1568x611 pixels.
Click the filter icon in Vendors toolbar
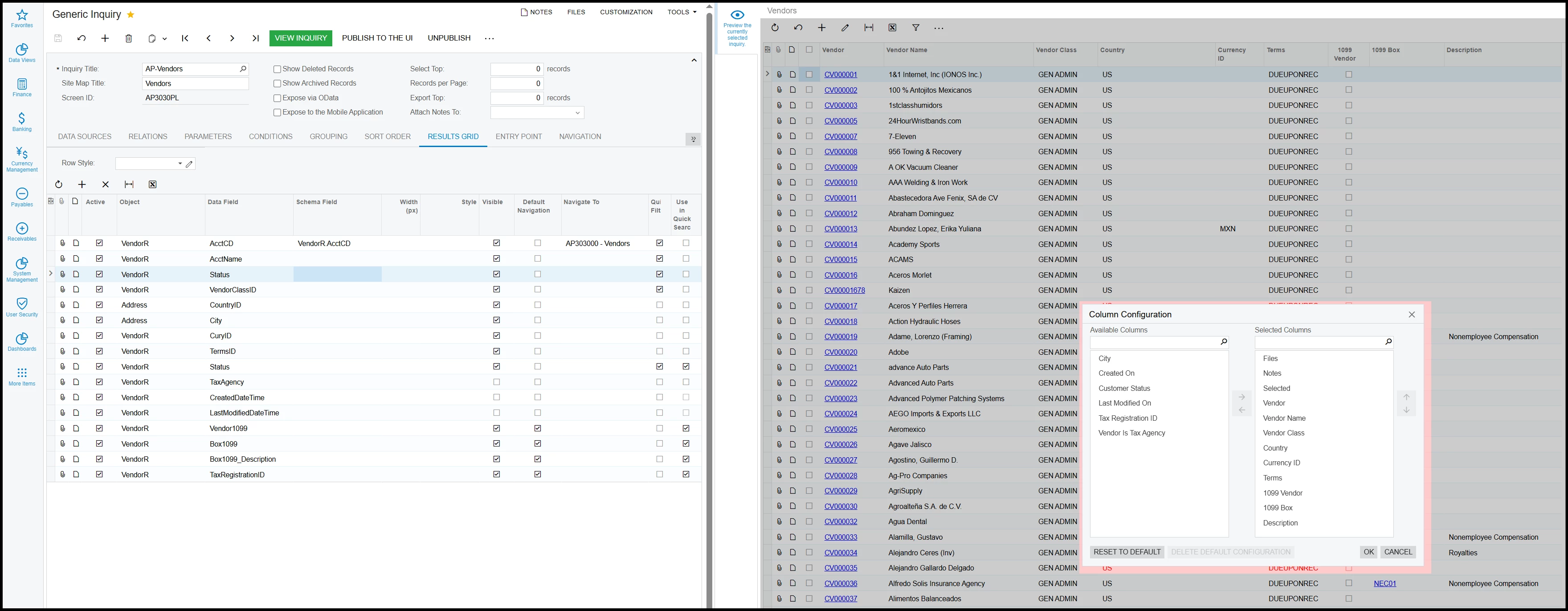915,28
